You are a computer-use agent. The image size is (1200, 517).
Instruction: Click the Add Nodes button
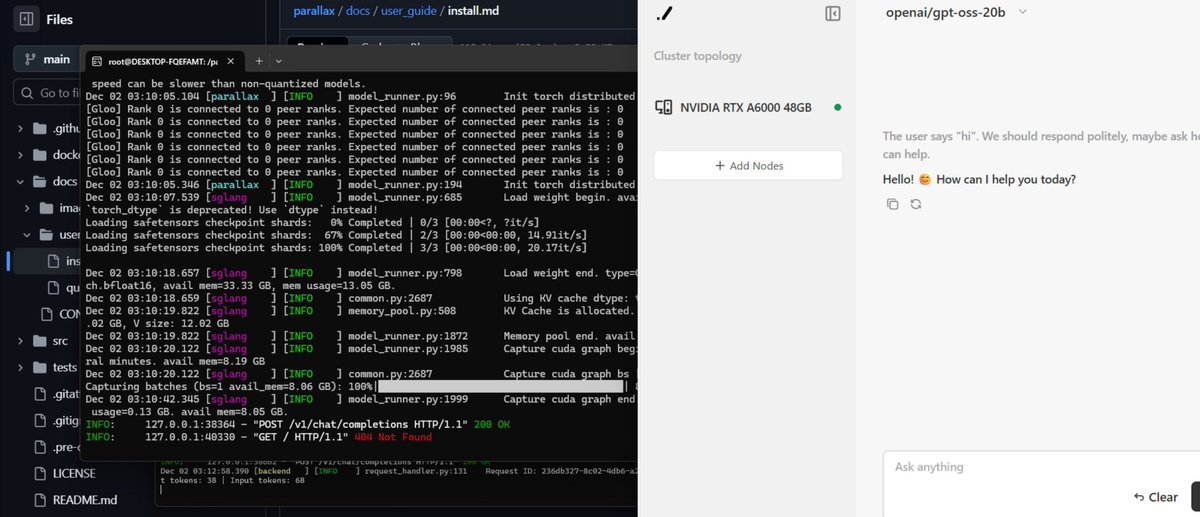tap(748, 165)
